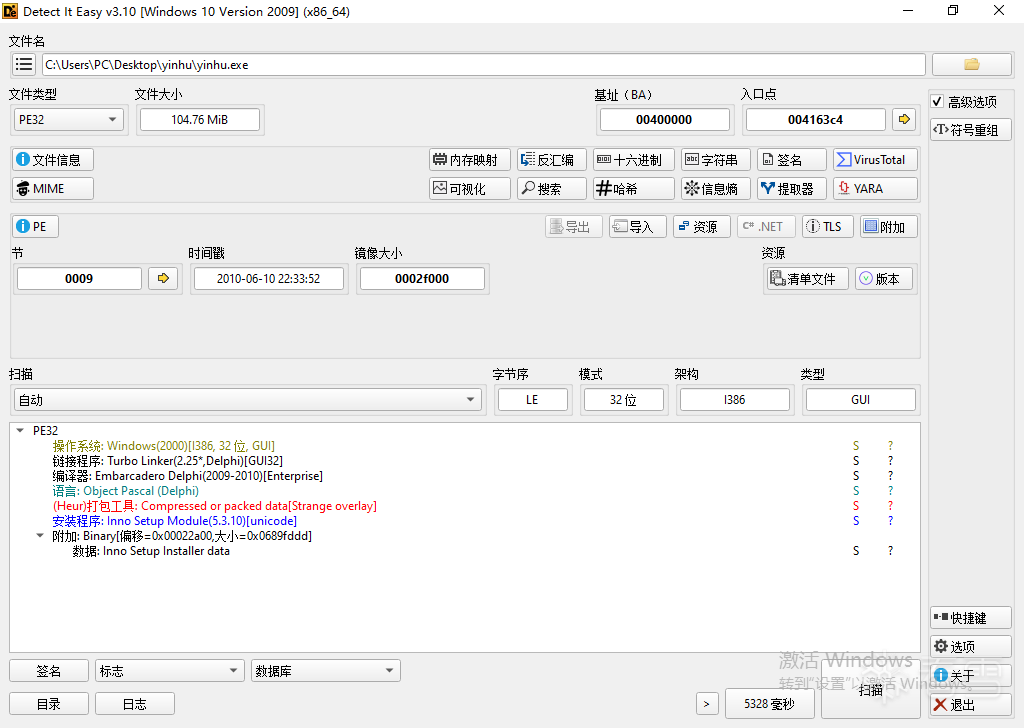Click the > button beside scan time

[x=706, y=704]
